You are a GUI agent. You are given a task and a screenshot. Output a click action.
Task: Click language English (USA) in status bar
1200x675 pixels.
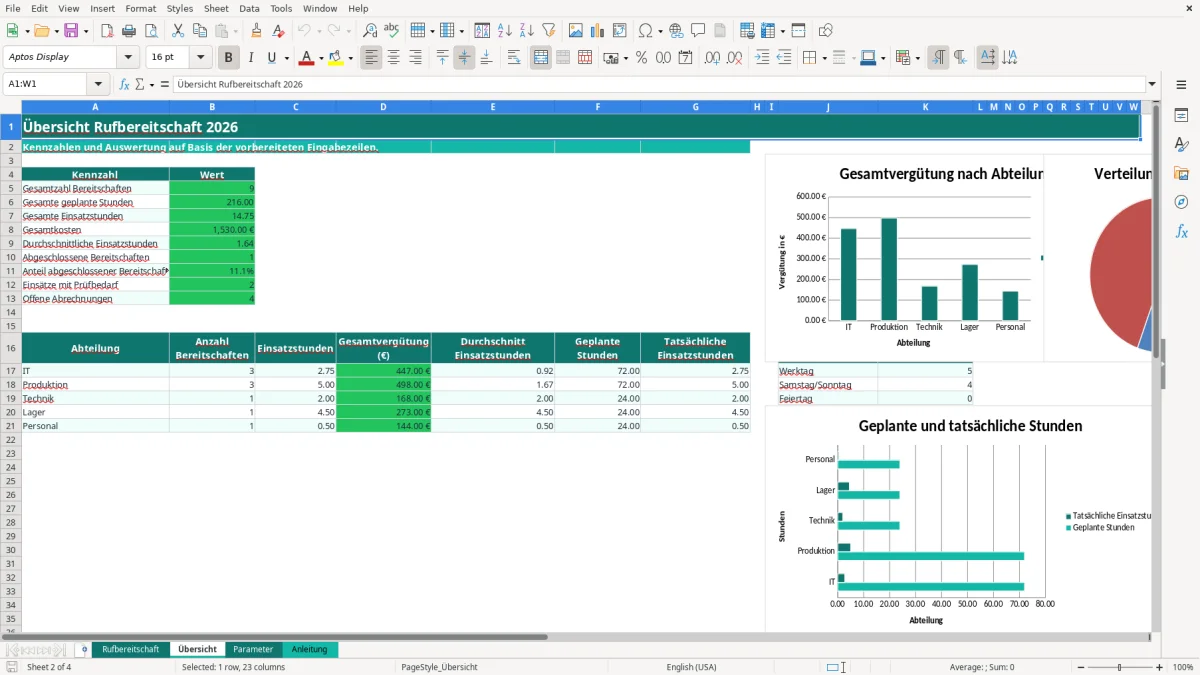692,667
